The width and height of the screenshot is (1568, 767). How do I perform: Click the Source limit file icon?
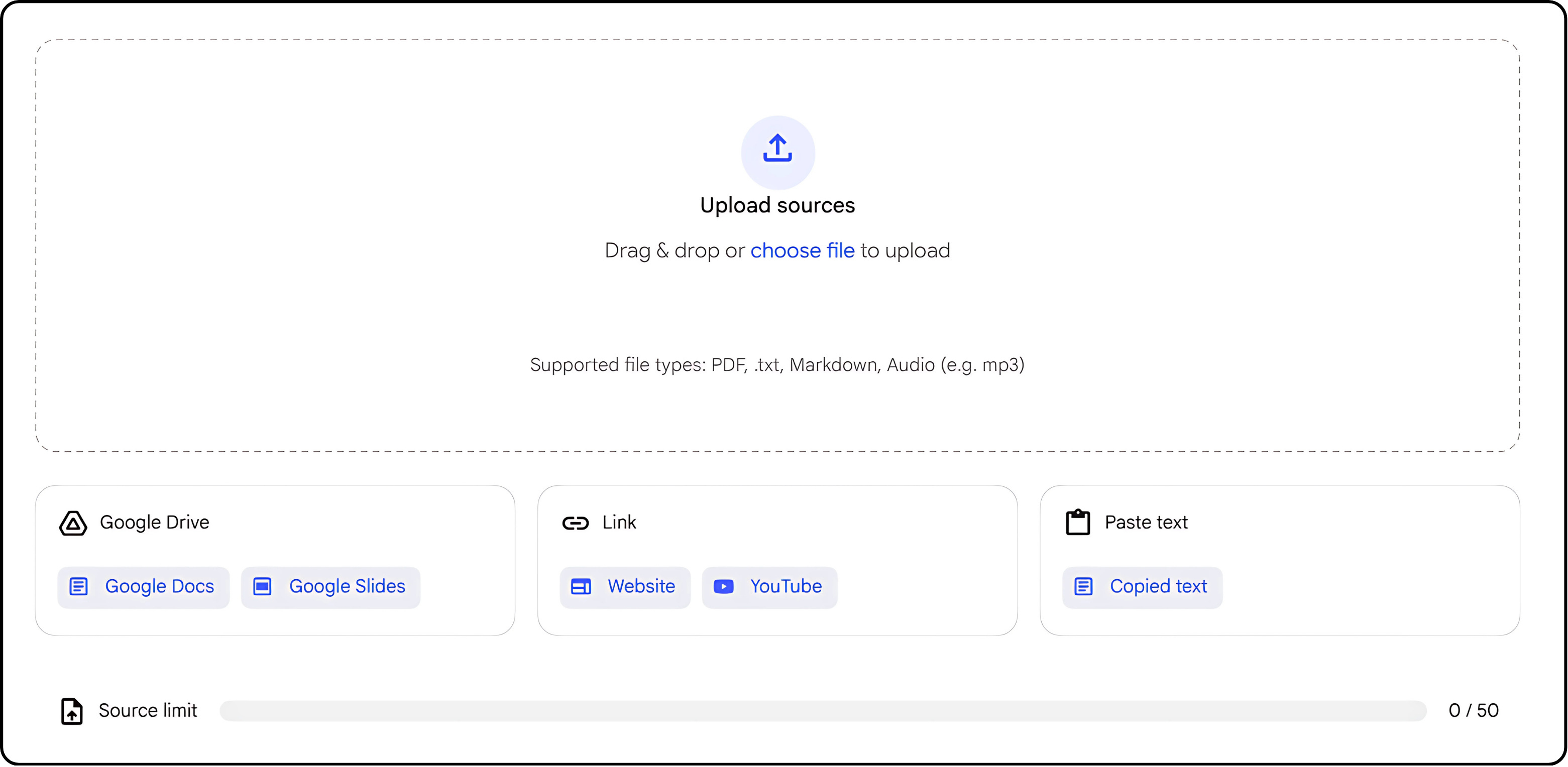[x=72, y=711]
